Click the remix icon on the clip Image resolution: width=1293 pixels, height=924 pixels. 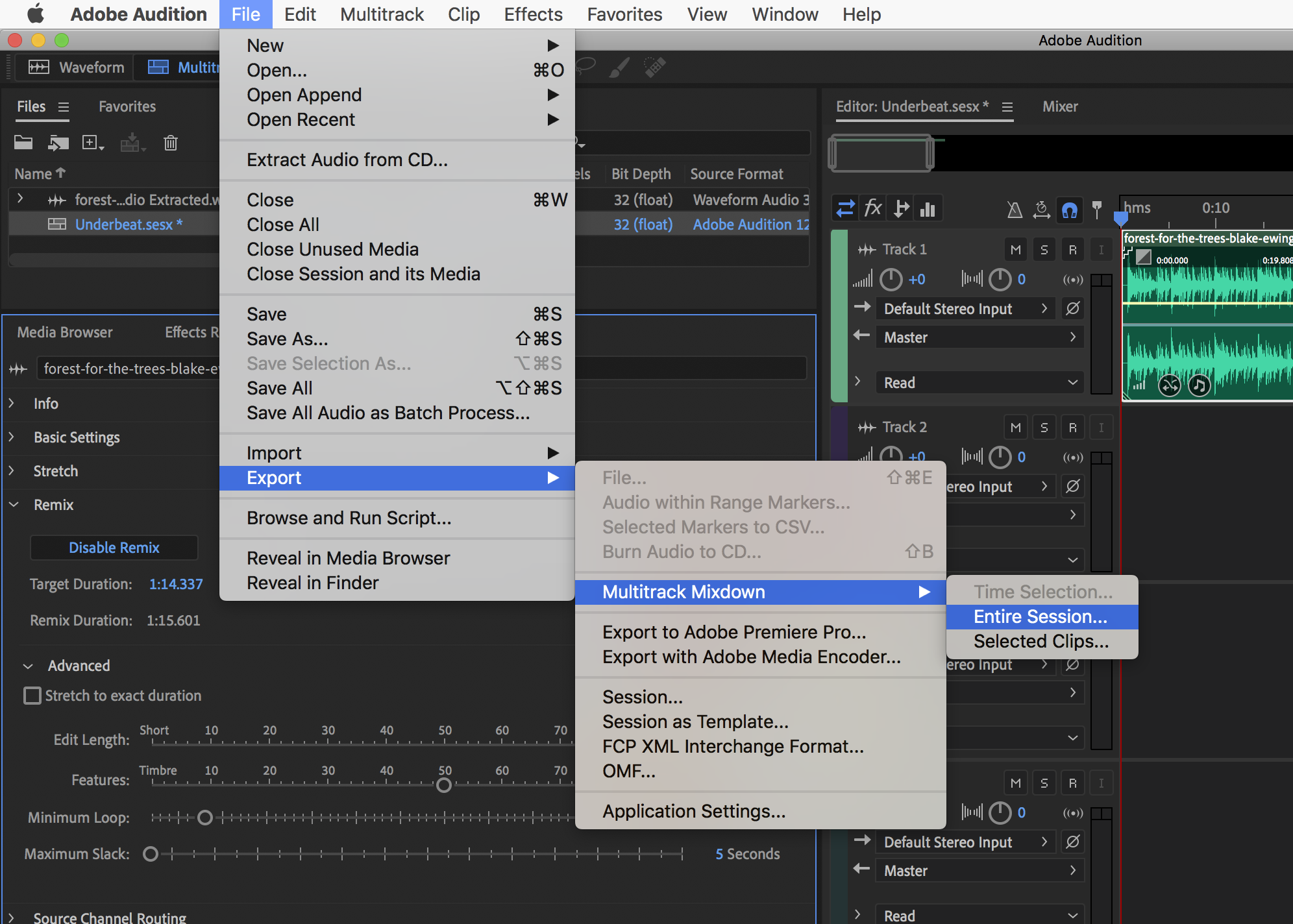click(x=1170, y=385)
